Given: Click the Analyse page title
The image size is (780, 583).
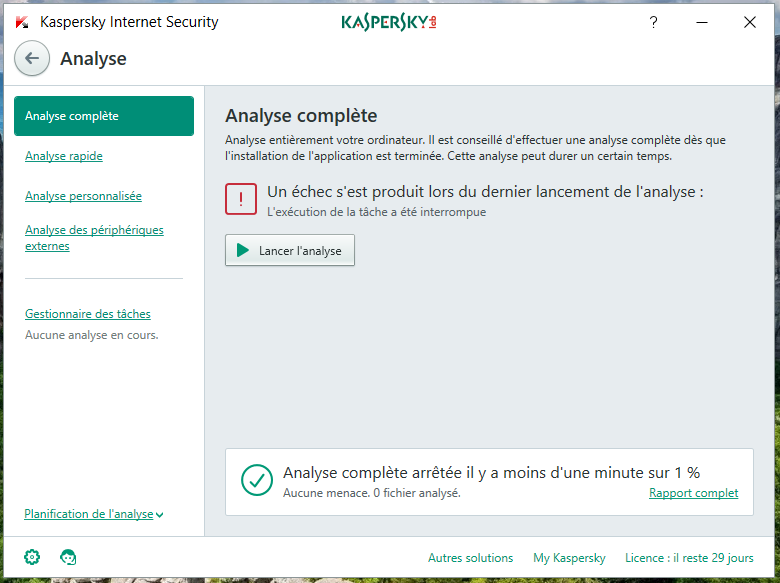Looking at the screenshot, I should [x=94, y=59].
